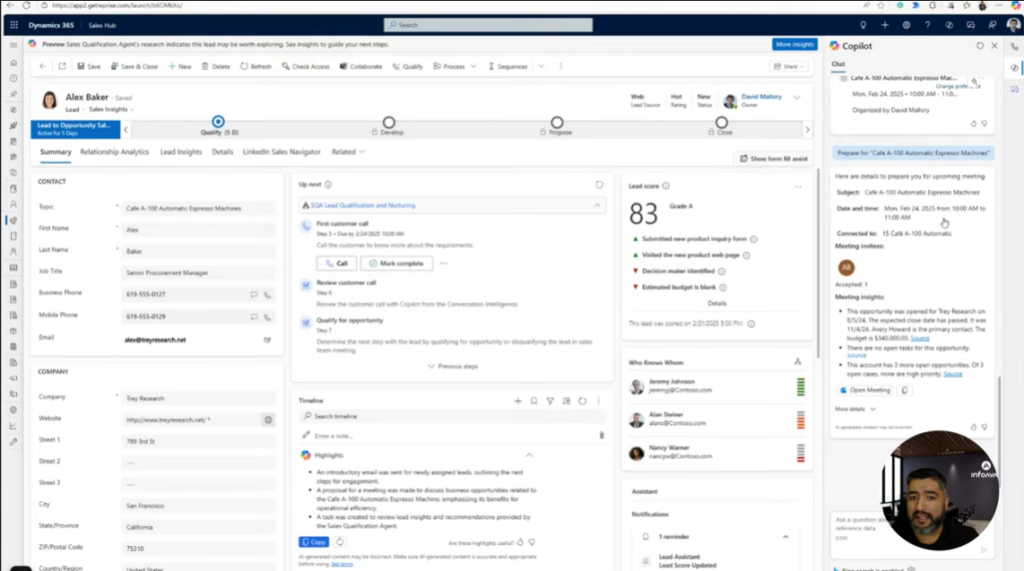
Task: Add a new timeline record with plus icon
Action: pyautogui.click(x=518, y=400)
